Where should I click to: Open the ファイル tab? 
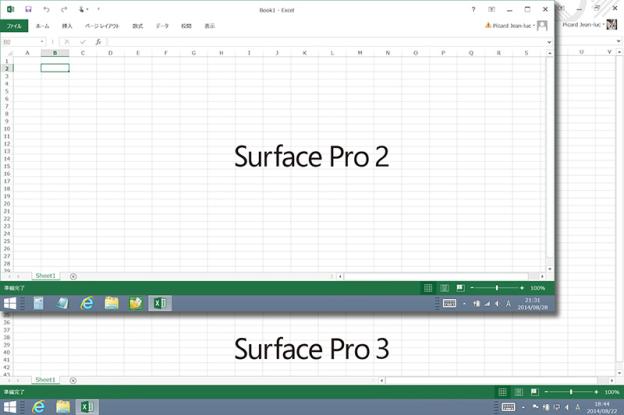[14, 26]
